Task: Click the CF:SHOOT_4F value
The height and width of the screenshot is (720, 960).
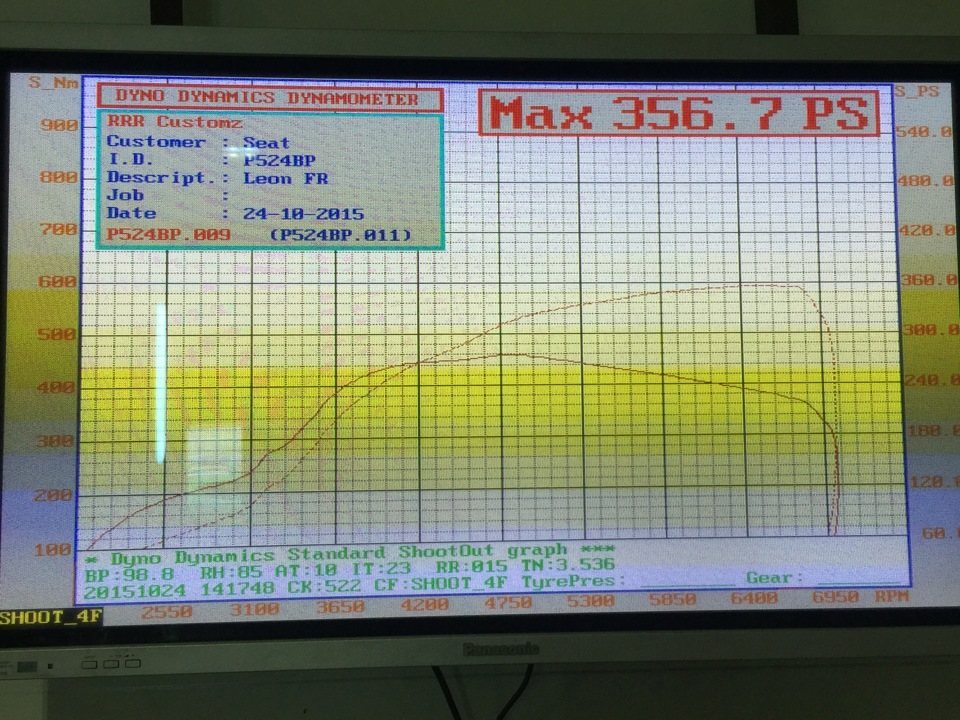Action: pyautogui.click(x=440, y=585)
